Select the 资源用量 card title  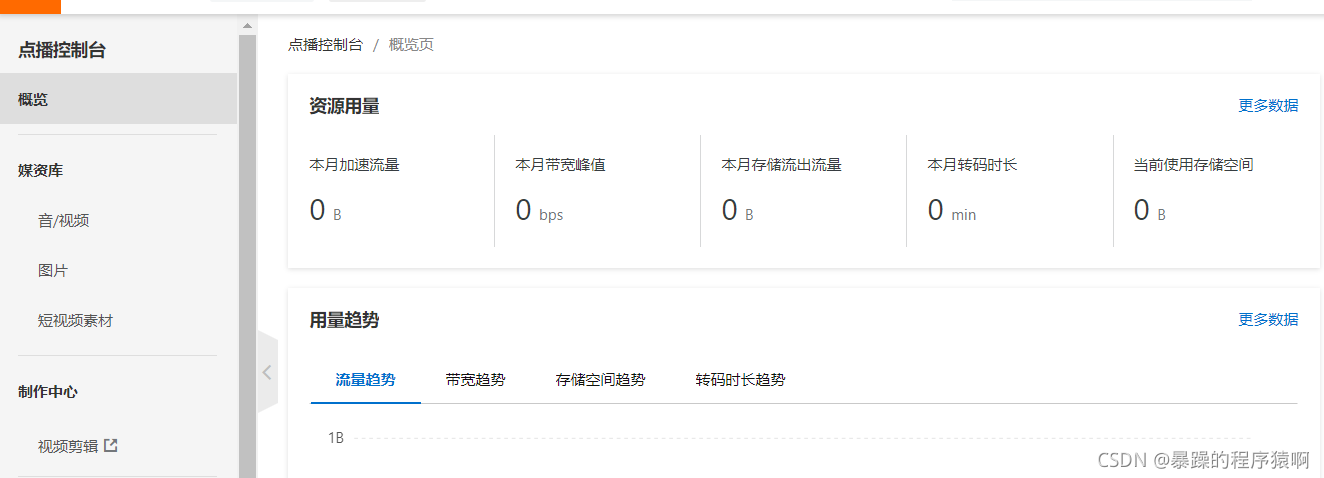345,105
